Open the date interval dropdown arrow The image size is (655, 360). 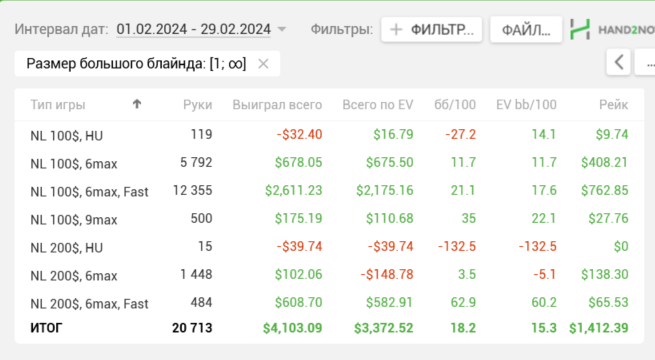pyautogui.click(x=282, y=29)
